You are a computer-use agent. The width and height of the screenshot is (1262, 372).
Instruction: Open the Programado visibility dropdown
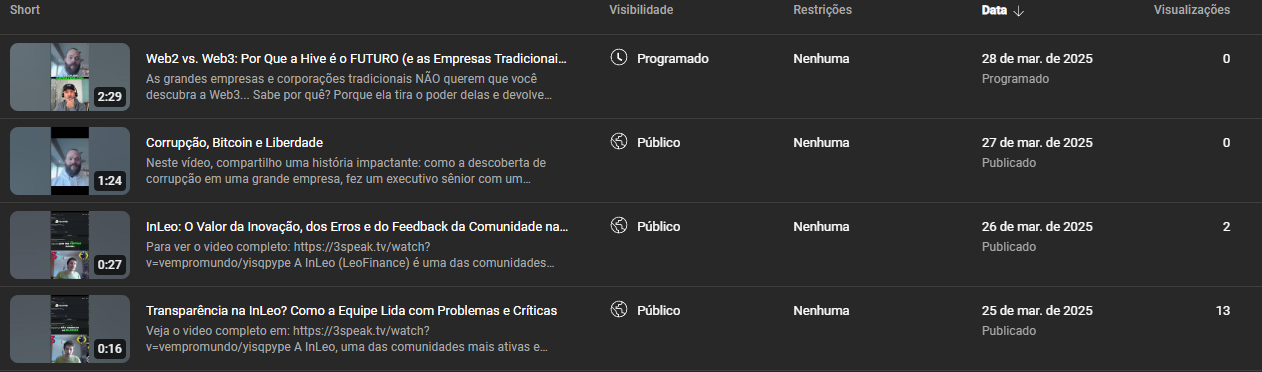click(x=660, y=58)
